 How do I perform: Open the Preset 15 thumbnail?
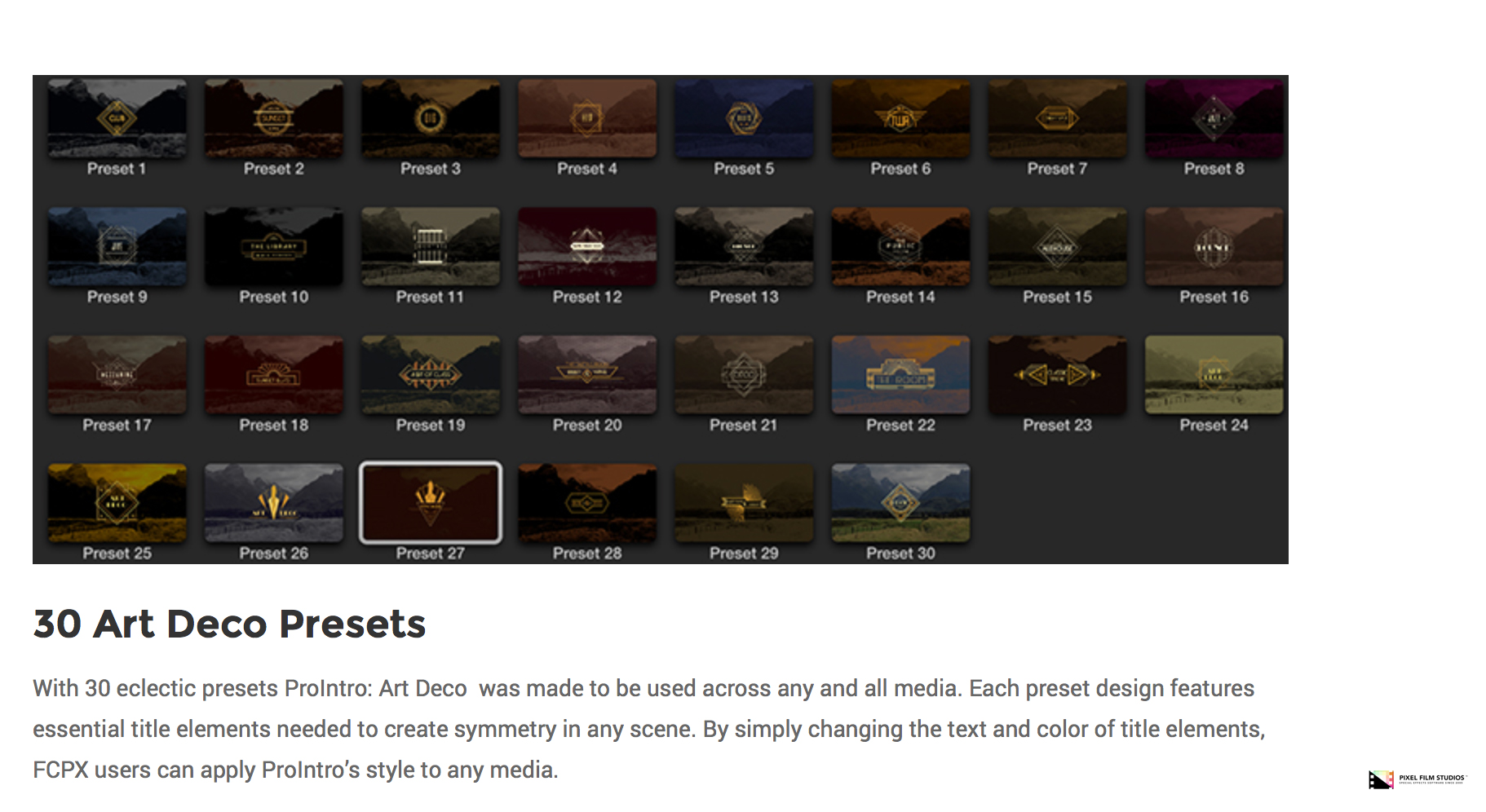click(x=1057, y=246)
